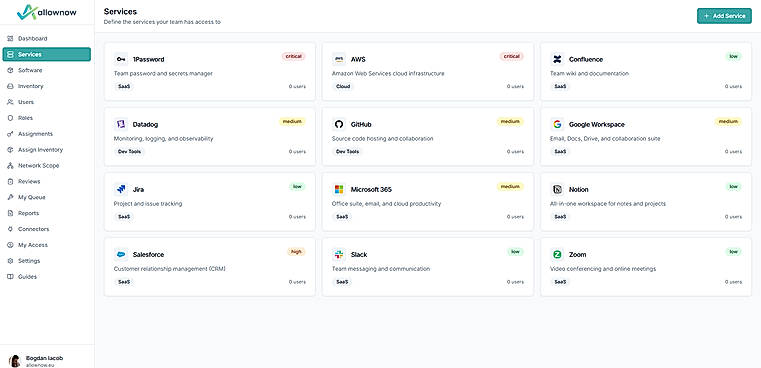
Task: Open the AWS service title
Action: 358,59
